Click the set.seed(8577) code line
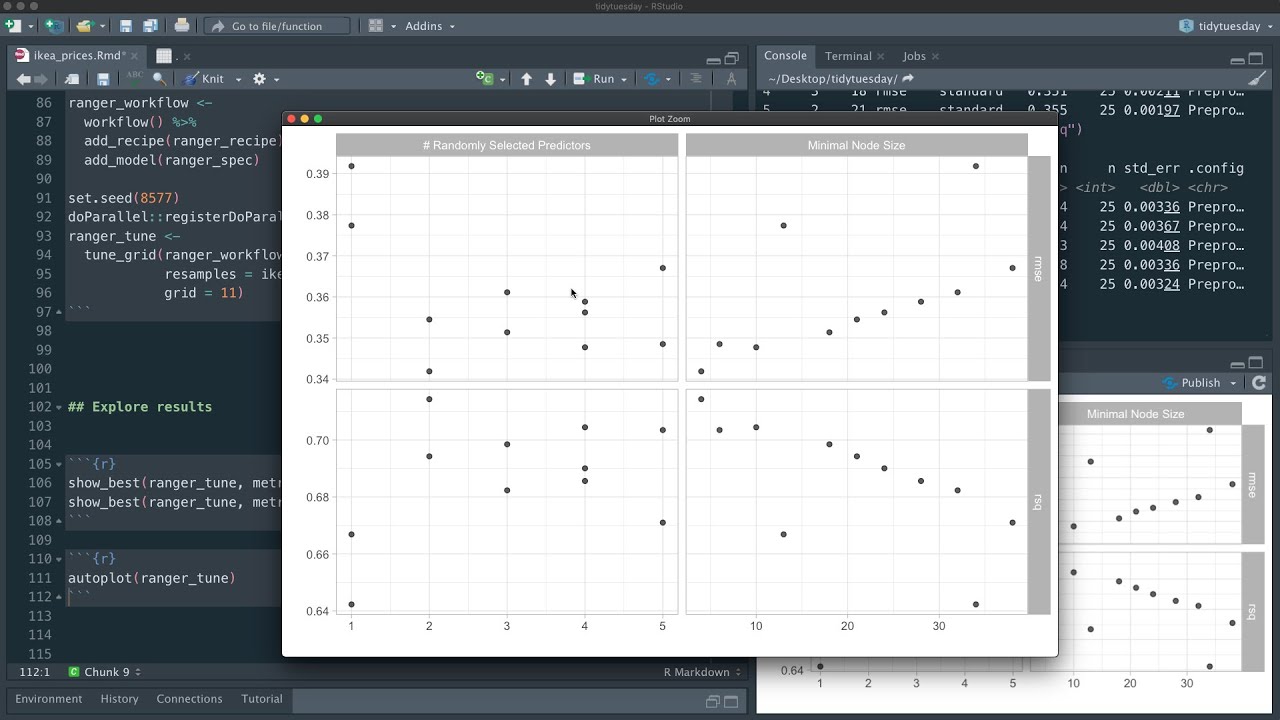1280x720 pixels. (124, 198)
